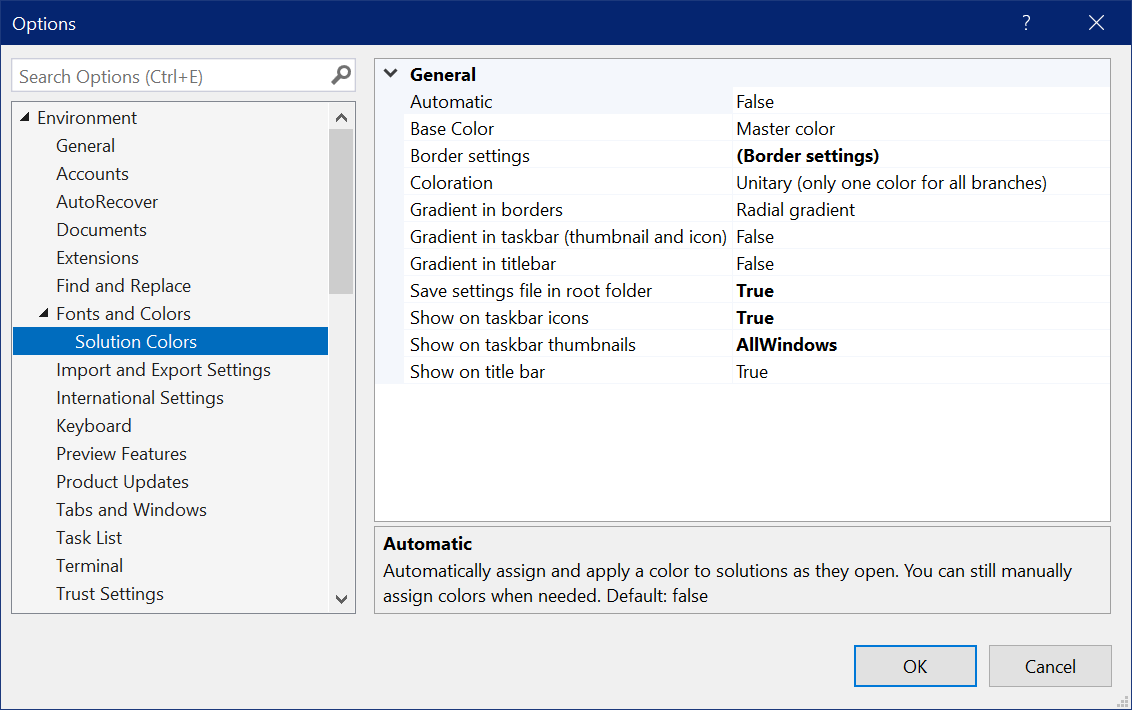The image size is (1132, 710).
Task: Click the AllWindows value
Action: [x=787, y=345]
